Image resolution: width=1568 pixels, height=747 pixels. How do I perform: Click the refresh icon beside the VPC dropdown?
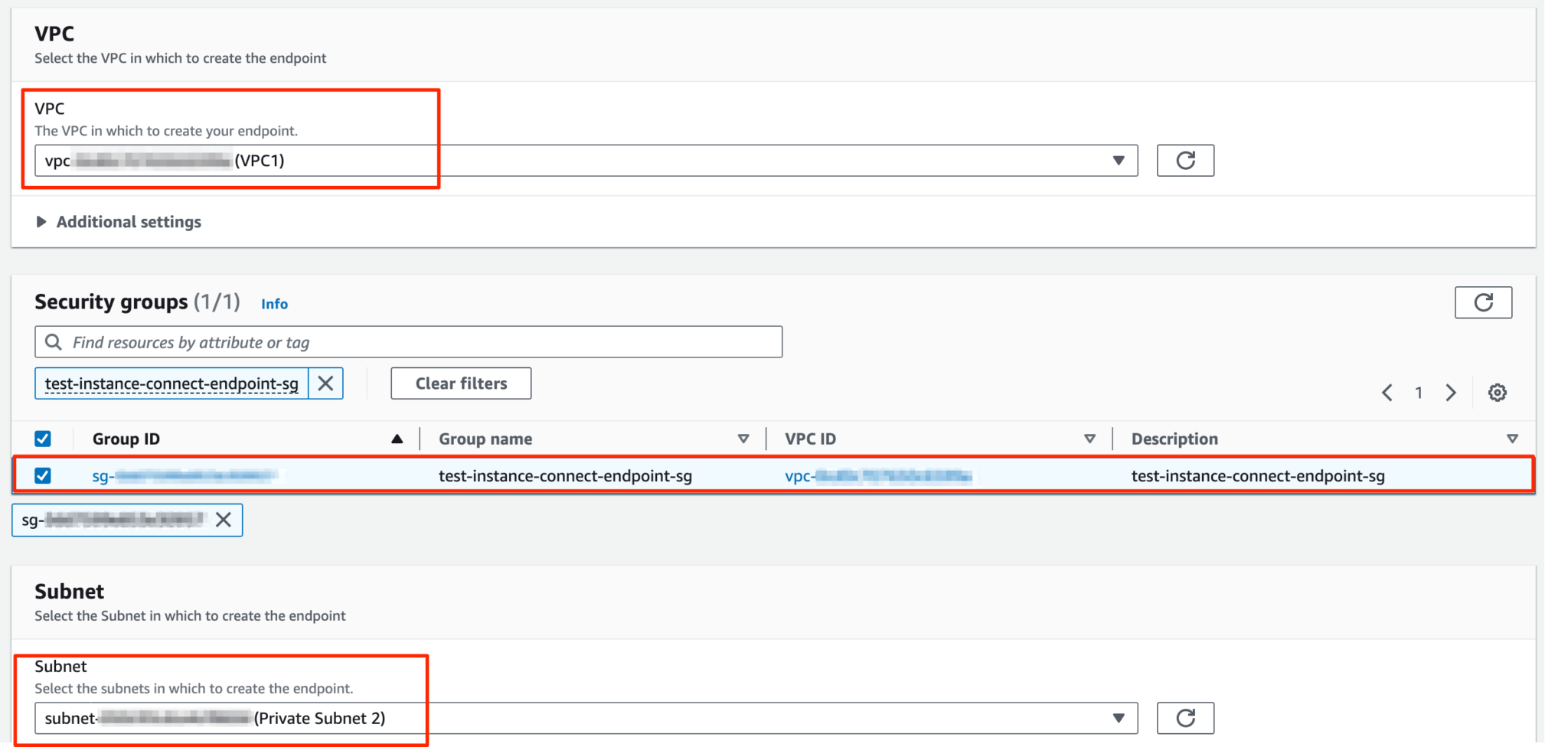coord(1184,160)
